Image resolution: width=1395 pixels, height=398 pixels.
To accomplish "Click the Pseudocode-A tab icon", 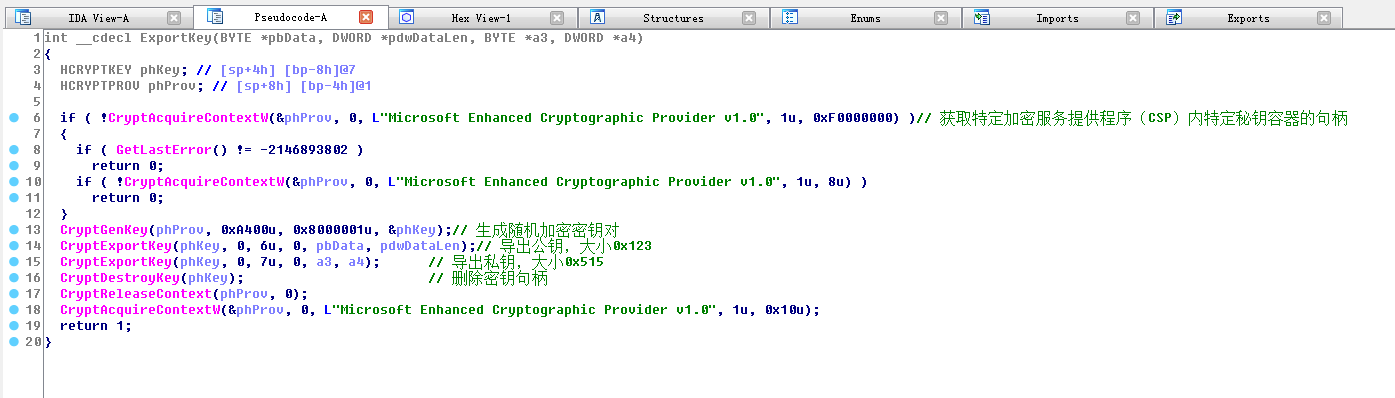I will pos(214,17).
